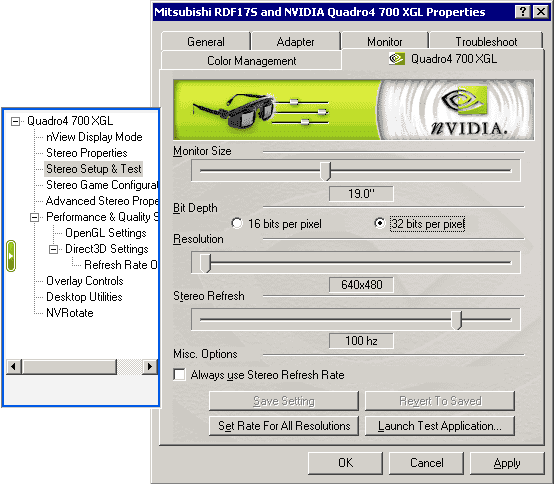
Task: Select Refresh Rate tree item
Action: point(120,265)
